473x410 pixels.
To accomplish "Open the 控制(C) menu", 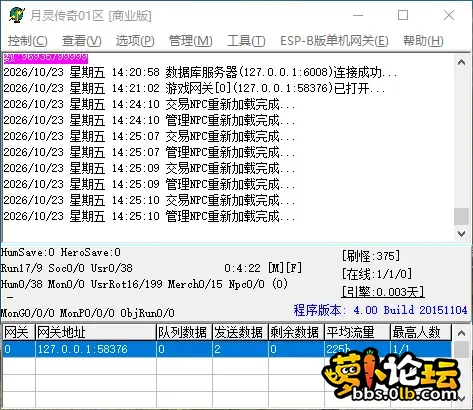I will click(x=28, y=41).
